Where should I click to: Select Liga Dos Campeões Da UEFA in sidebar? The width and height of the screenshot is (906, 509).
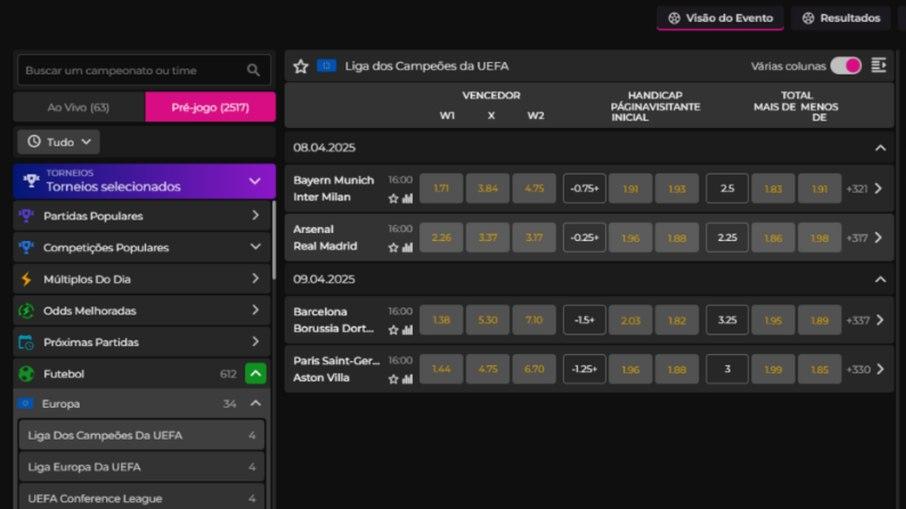(142, 435)
